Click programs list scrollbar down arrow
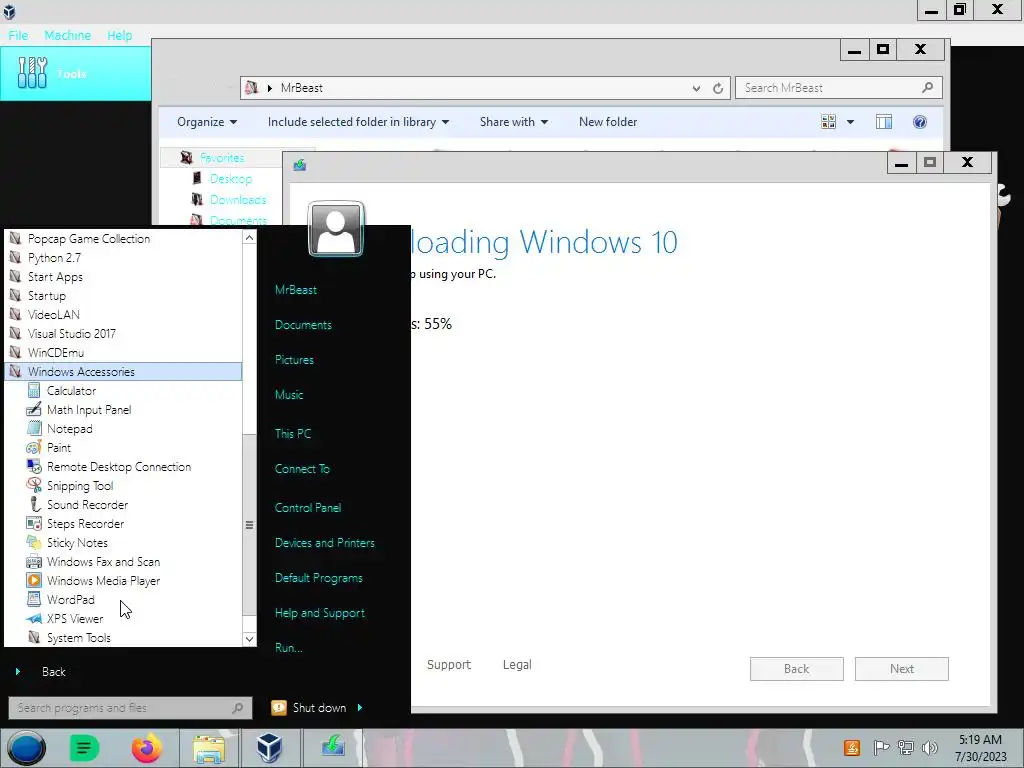 [x=249, y=639]
